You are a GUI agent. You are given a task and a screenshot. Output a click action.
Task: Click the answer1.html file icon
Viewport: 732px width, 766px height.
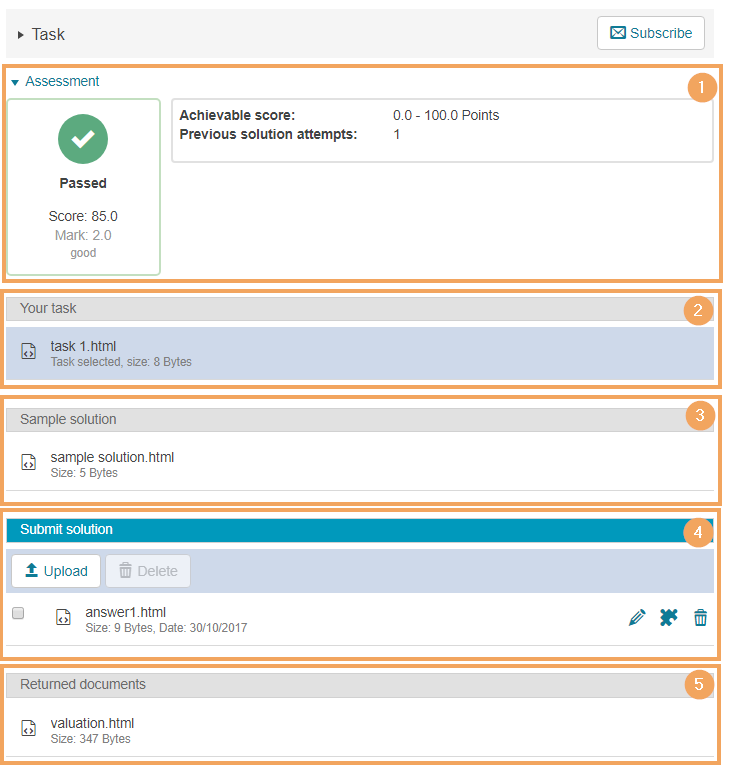[x=64, y=618]
